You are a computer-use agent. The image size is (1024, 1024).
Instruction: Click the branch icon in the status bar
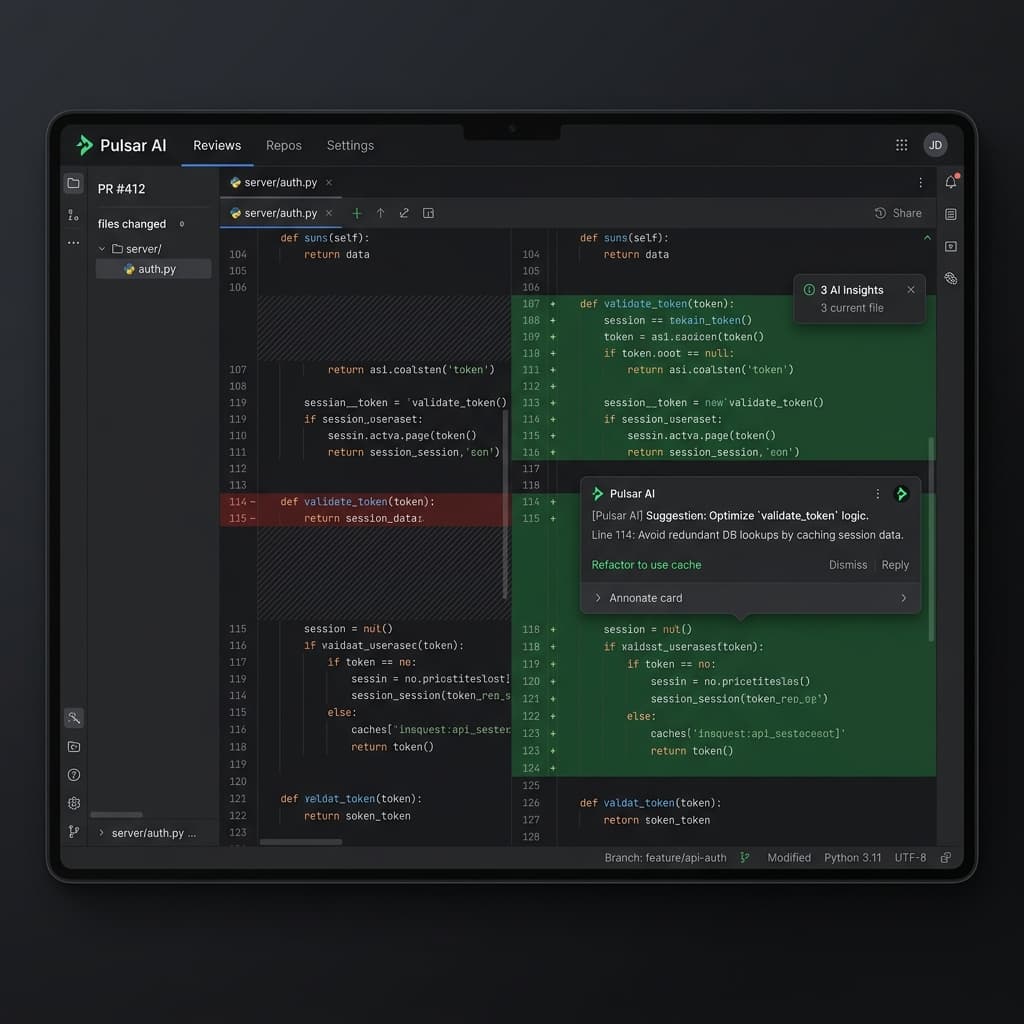coord(744,857)
